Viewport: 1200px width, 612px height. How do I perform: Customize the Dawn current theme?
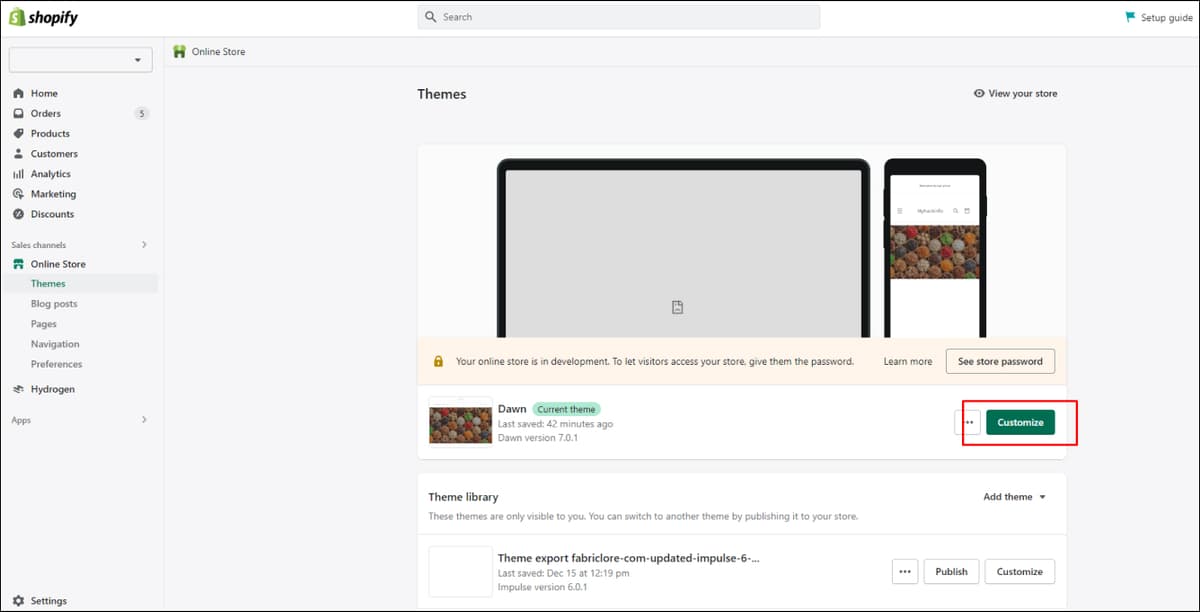pyautogui.click(x=1020, y=422)
